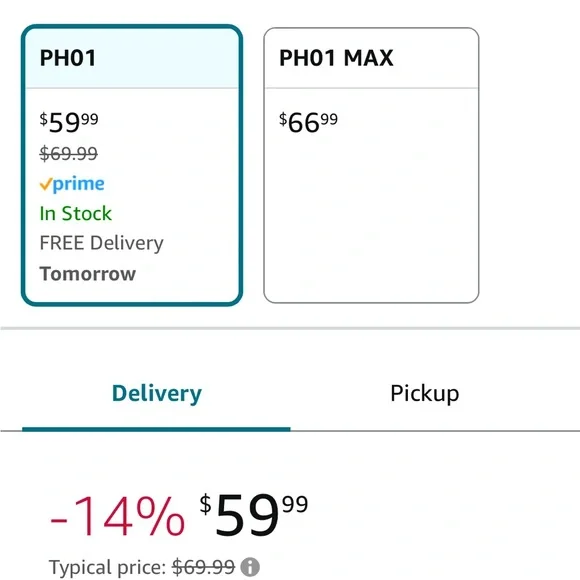Click the FREE Delivery text
The width and height of the screenshot is (580, 580).
[101, 243]
